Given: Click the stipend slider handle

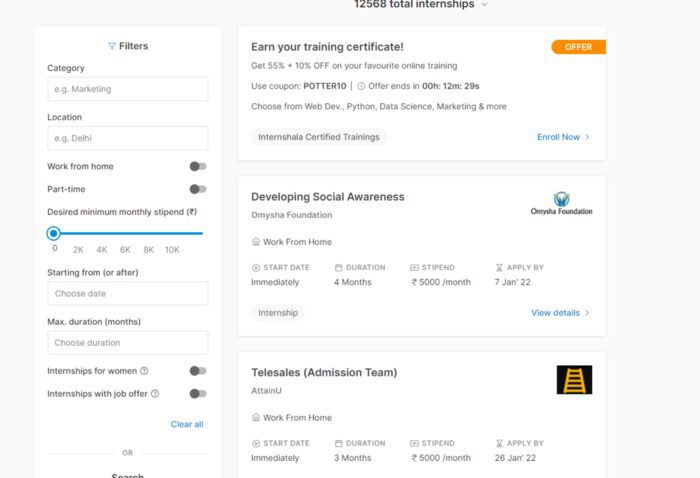Looking at the screenshot, I should 54,233.
